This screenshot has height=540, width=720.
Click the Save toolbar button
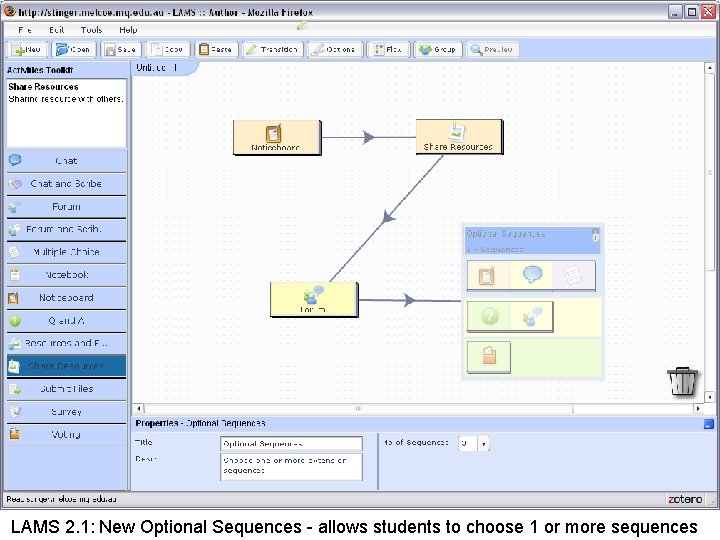(120, 50)
